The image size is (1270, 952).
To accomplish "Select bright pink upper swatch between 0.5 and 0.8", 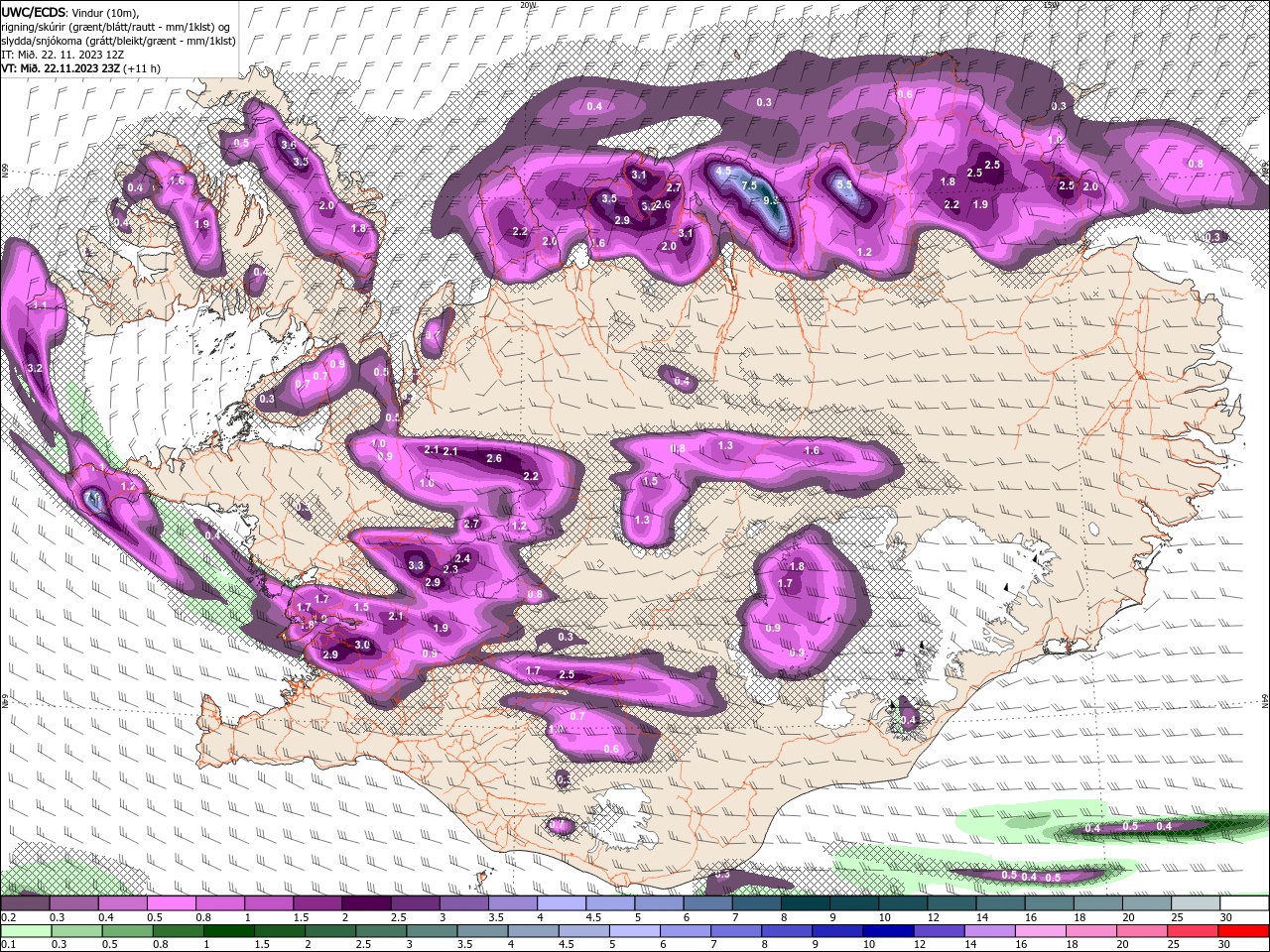I will [x=172, y=902].
